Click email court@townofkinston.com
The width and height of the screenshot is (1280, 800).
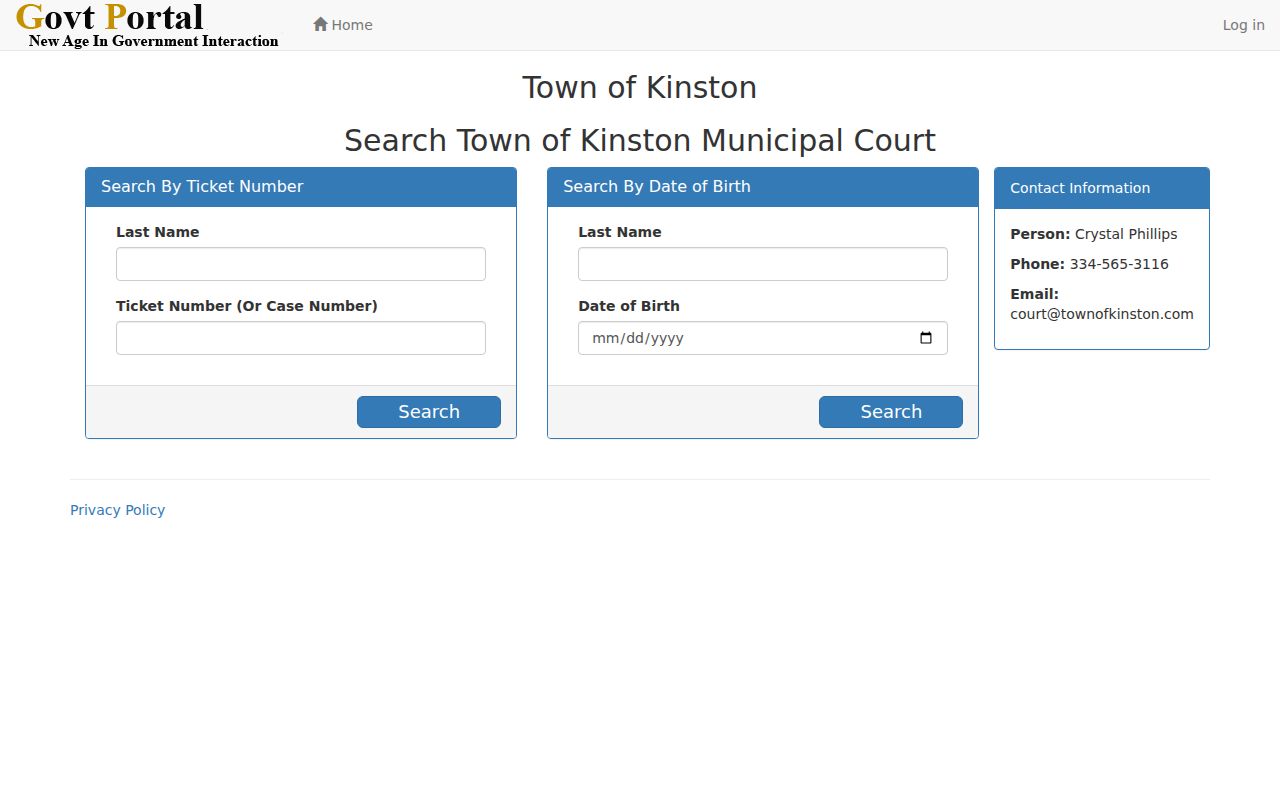click(1102, 314)
